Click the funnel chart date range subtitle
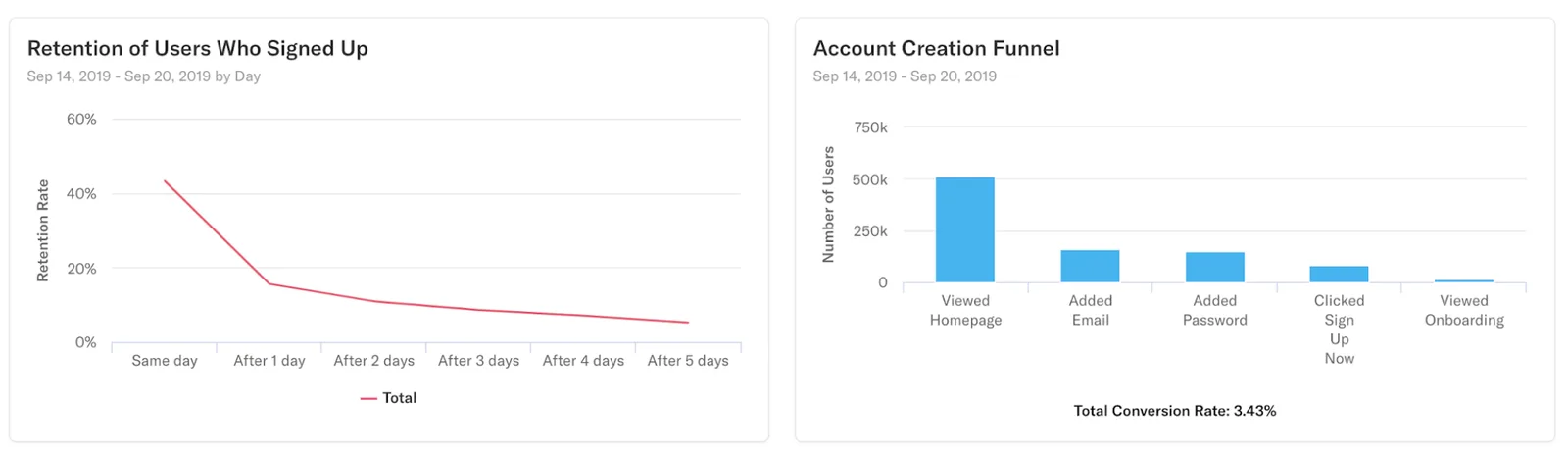Image resolution: width=1568 pixels, height=456 pixels. [x=905, y=76]
